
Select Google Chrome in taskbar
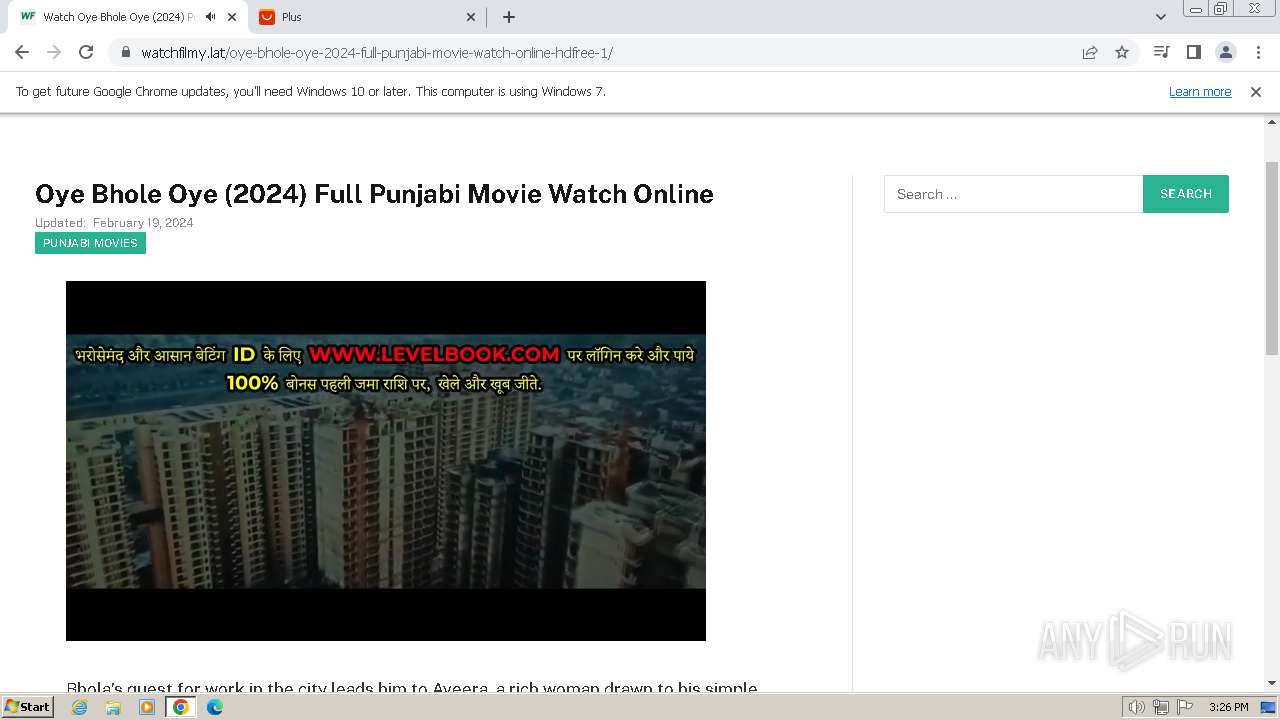click(x=181, y=707)
